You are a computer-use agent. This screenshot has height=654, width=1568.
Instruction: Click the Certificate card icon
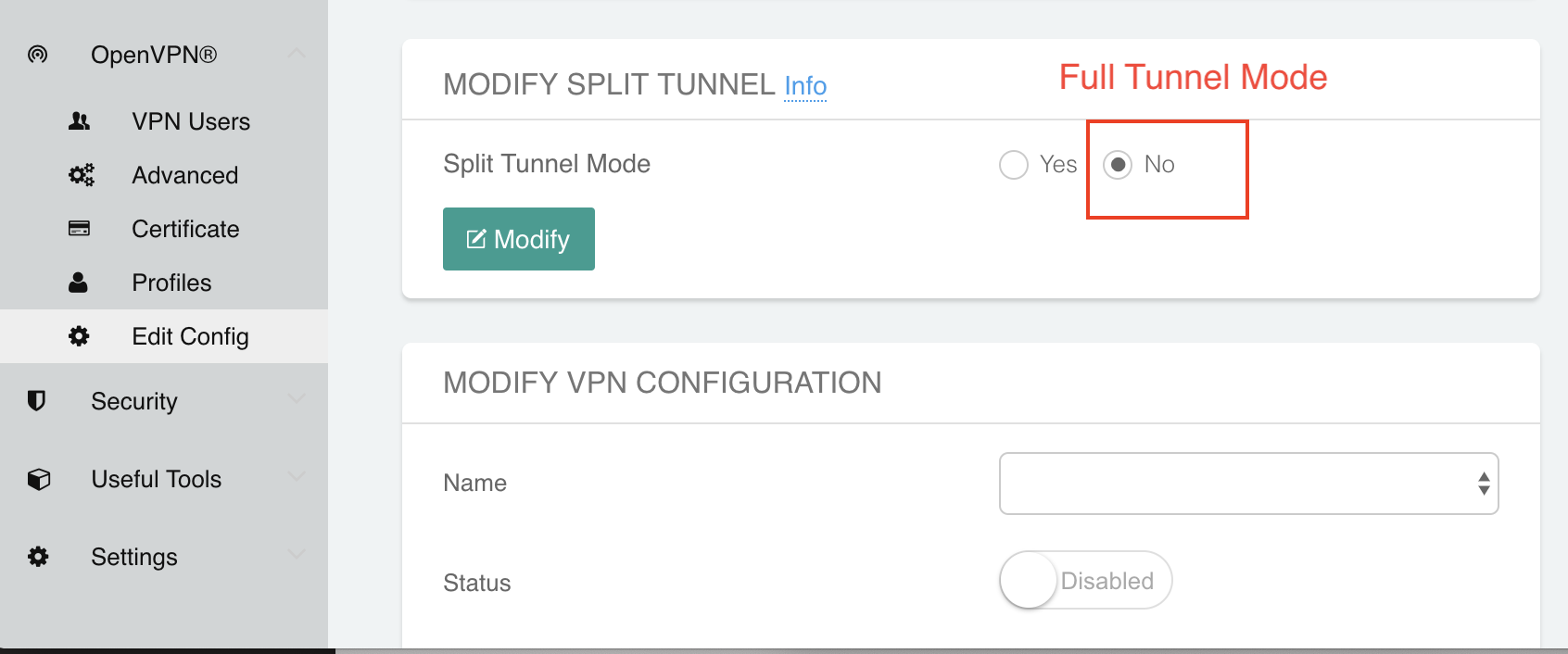click(80, 229)
